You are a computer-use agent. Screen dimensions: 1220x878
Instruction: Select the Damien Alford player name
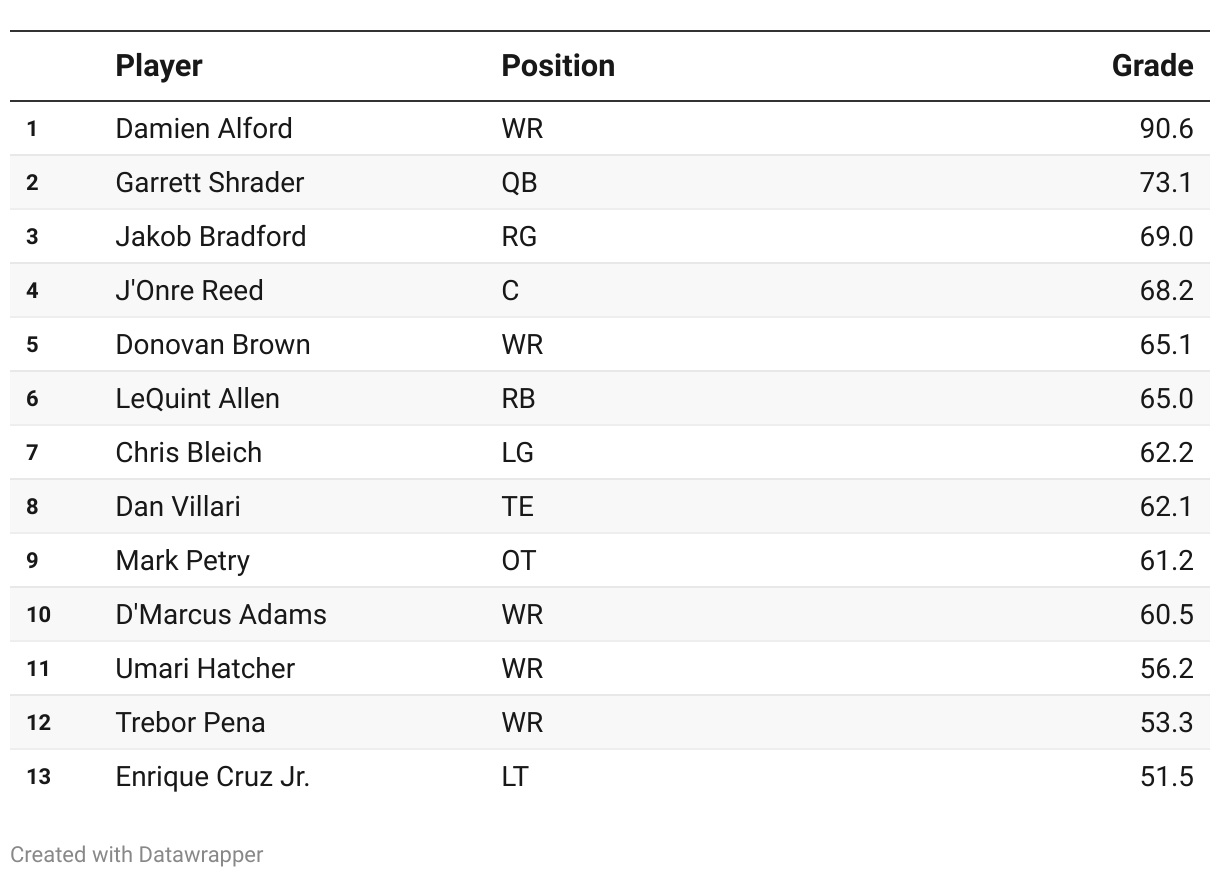click(x=204, y=129)
